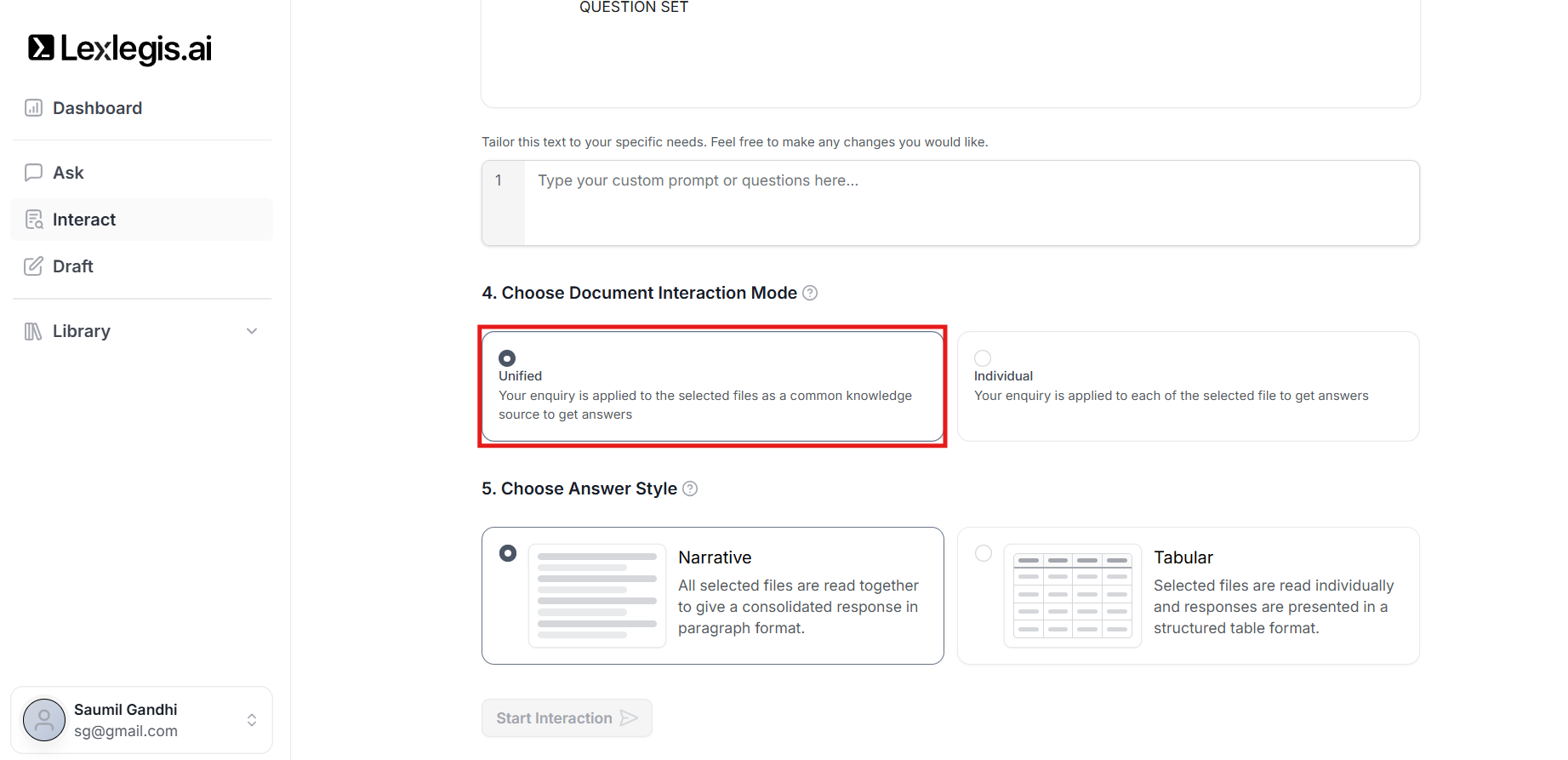This screenshot has width=1568, height=760.
Task: Click the Dashboard chart icon
Action: point(33,108)
